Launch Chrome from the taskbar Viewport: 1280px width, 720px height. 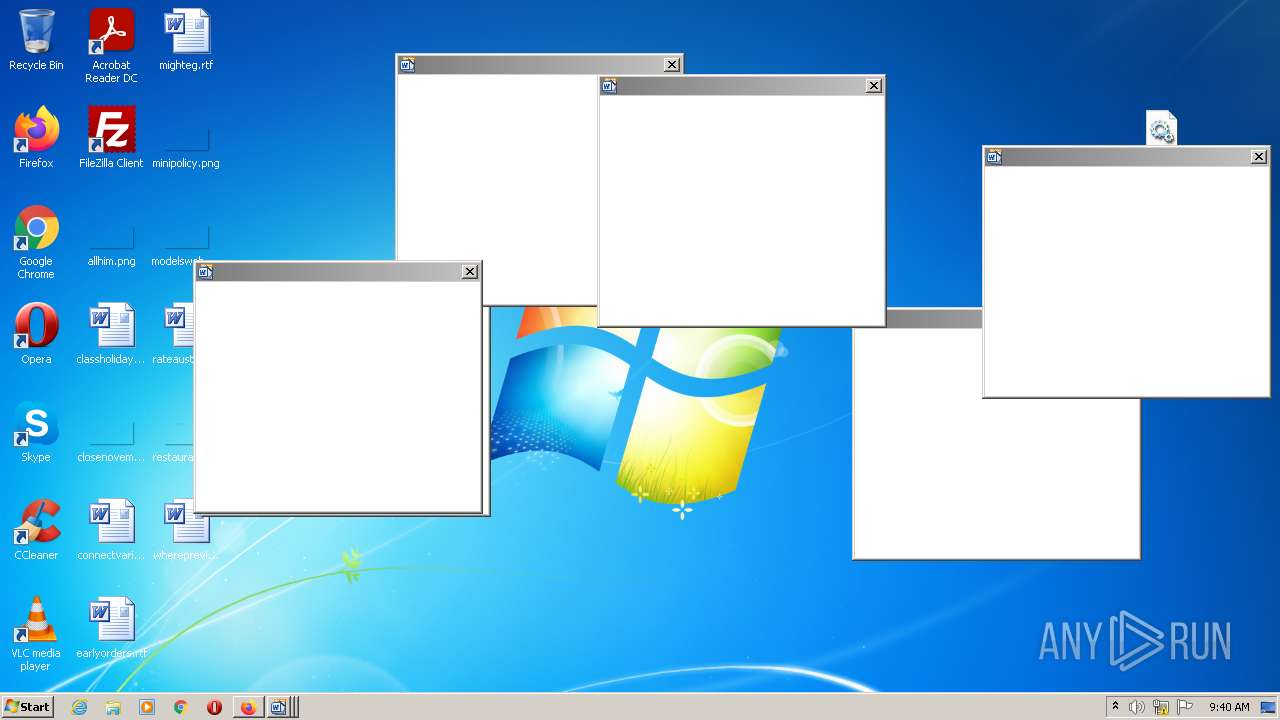pyautogui.click(x=181, y=707)
